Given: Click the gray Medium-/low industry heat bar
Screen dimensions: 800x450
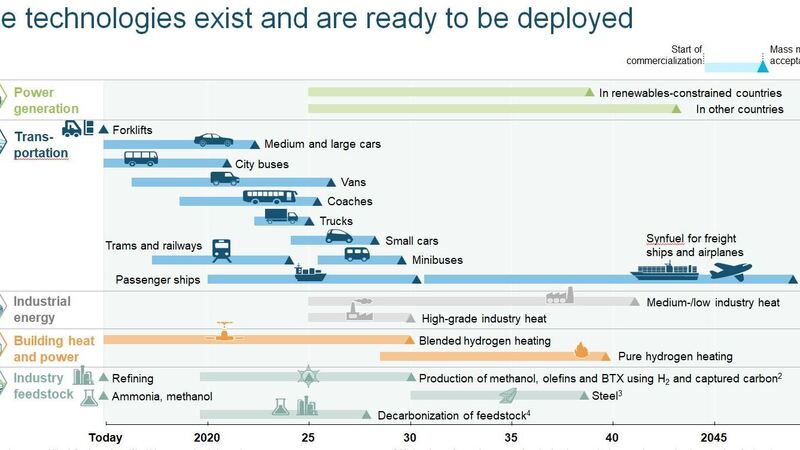Looking at the screenshot, I should point(471,301).
